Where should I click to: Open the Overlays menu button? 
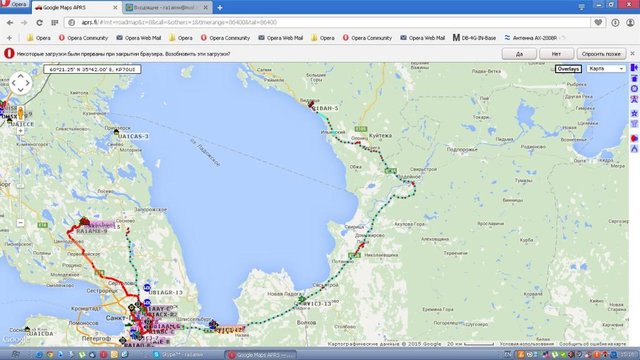pyautogui.click(x=568, y=69)
